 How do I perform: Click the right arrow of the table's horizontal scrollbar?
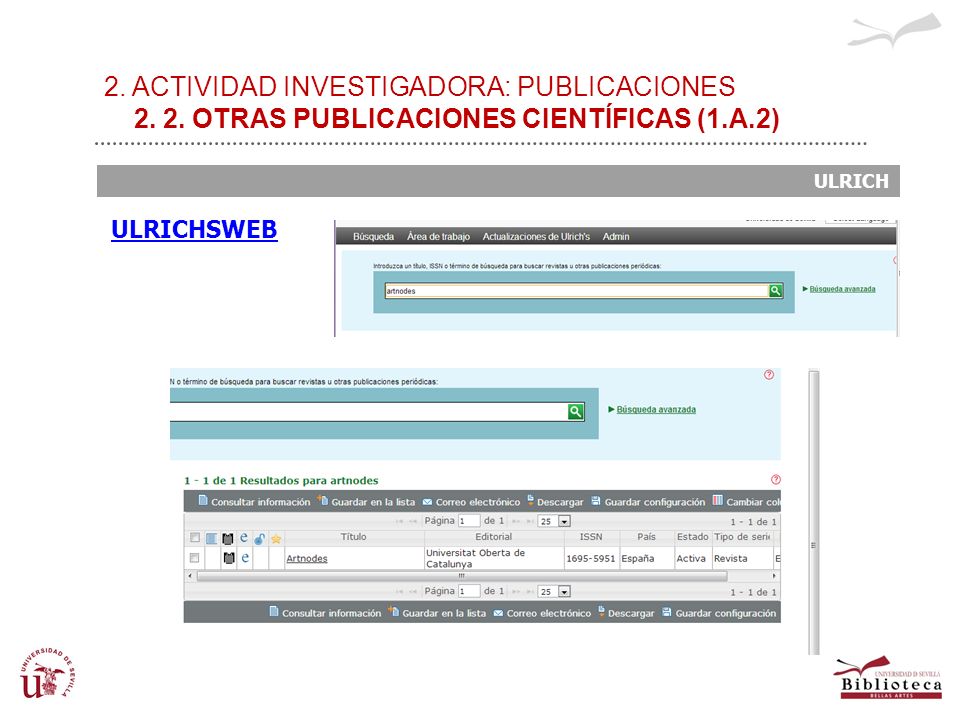click(x=774, y=576)
